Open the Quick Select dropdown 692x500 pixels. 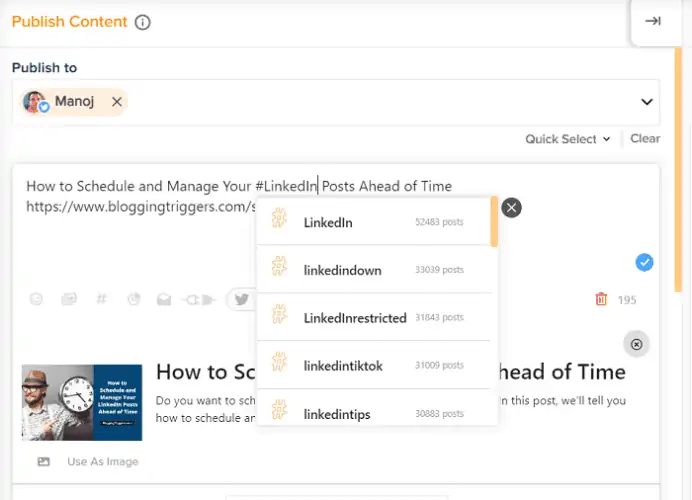[568, 139]
